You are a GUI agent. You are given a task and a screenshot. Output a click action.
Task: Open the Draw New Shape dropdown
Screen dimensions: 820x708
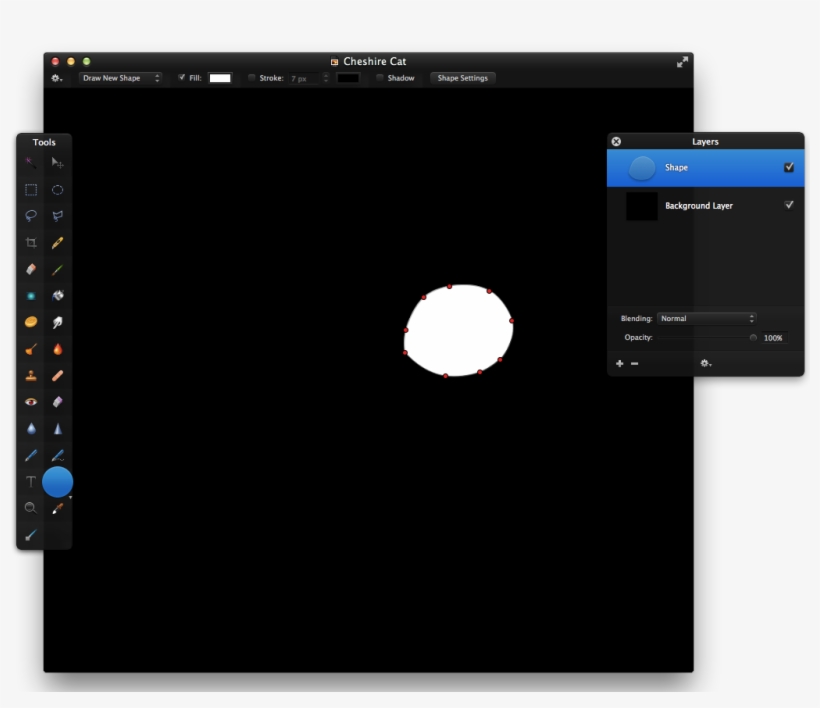tap(120, 78)
